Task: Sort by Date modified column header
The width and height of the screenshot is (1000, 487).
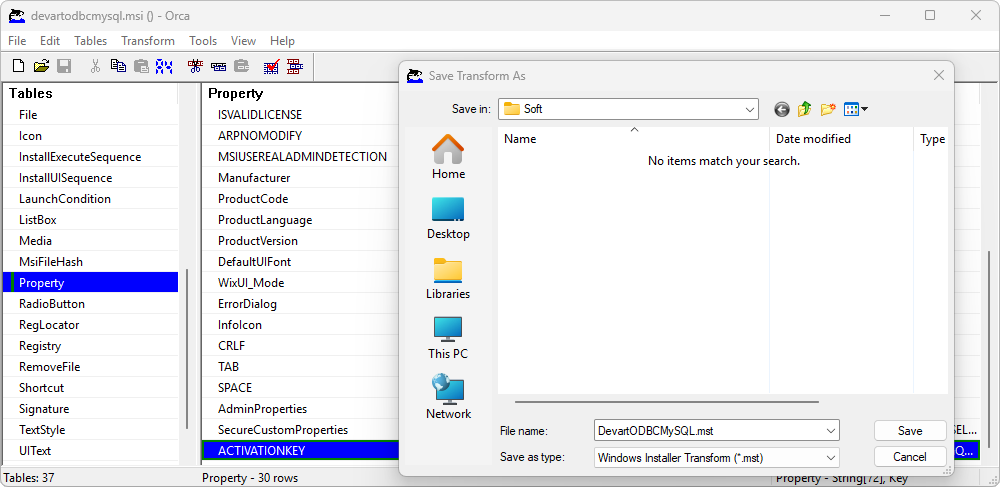Action: [841, 138]
